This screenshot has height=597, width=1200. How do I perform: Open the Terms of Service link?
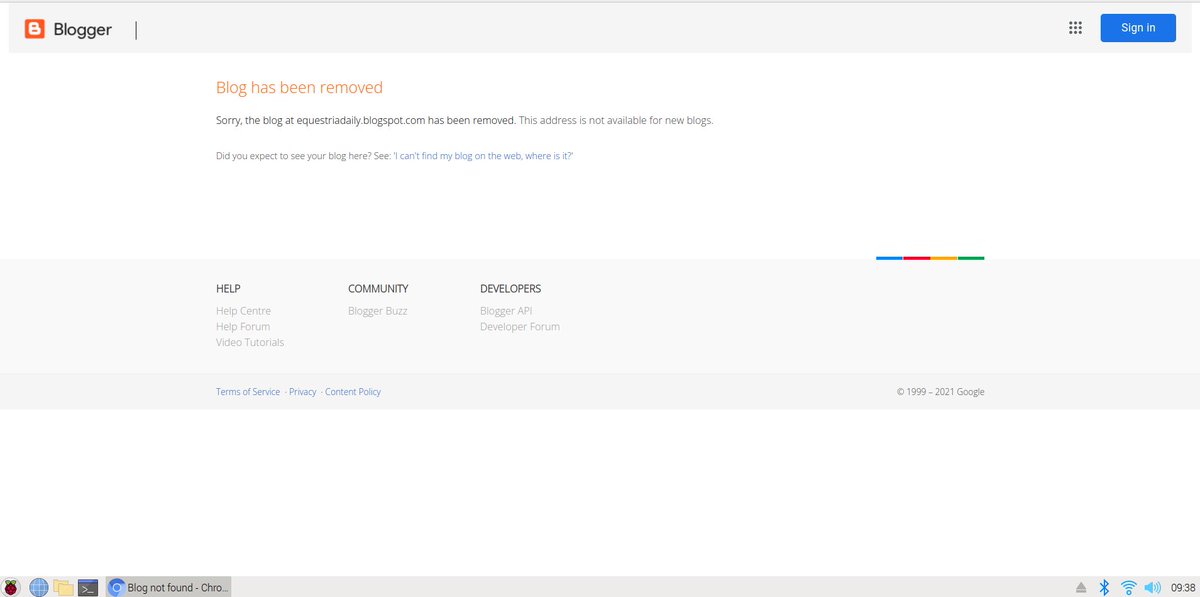coord(248,392)
